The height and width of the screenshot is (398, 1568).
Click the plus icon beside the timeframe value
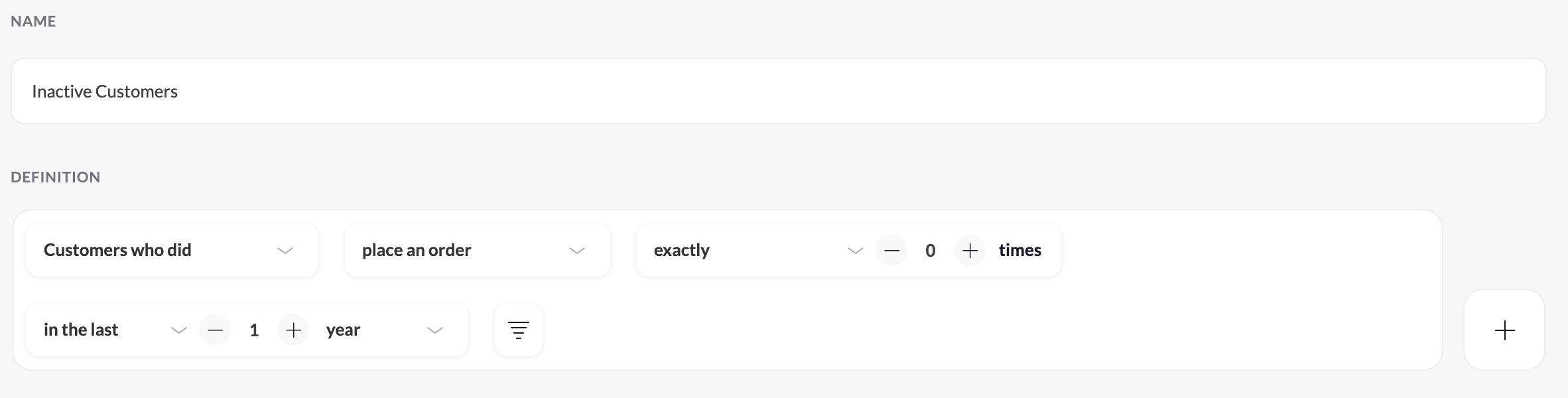coord(292,329)
